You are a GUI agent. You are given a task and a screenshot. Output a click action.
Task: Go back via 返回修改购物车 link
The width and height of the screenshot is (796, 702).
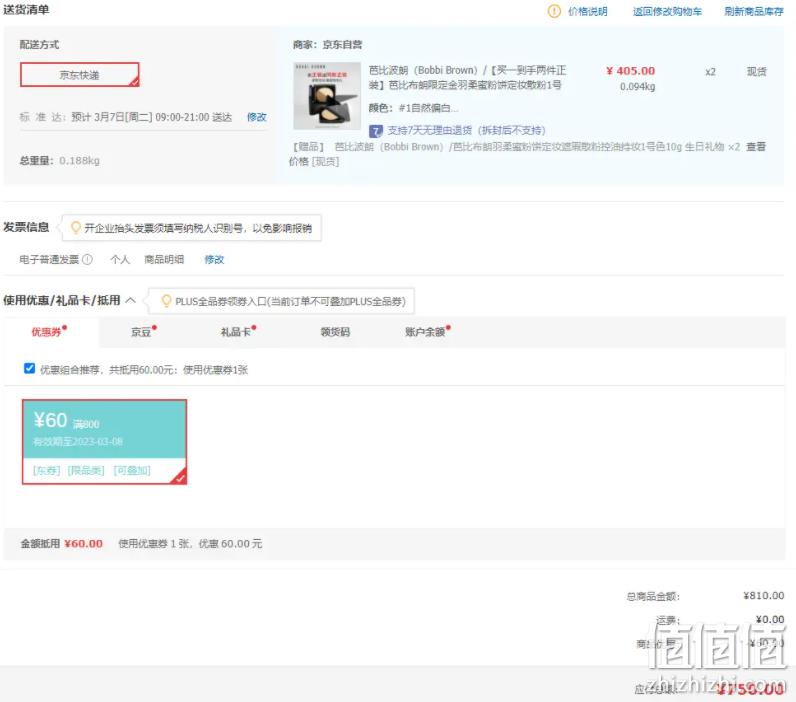[667, 11]
